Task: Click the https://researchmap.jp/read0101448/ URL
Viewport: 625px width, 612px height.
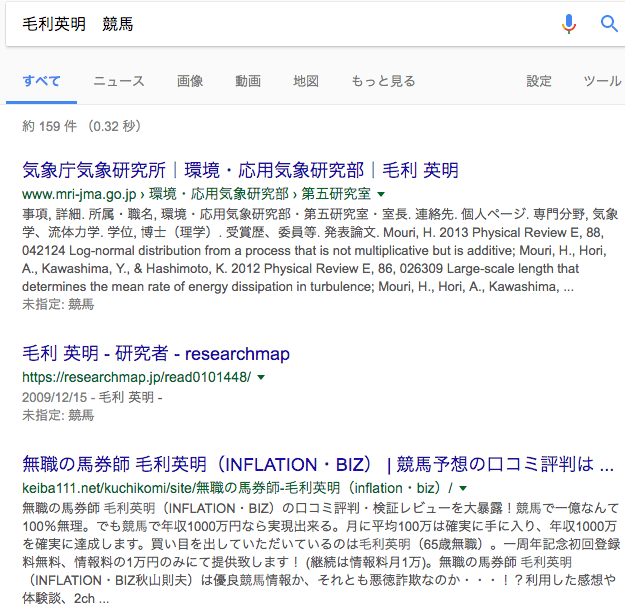Action: pyautogui.click(x=137, y=377)
